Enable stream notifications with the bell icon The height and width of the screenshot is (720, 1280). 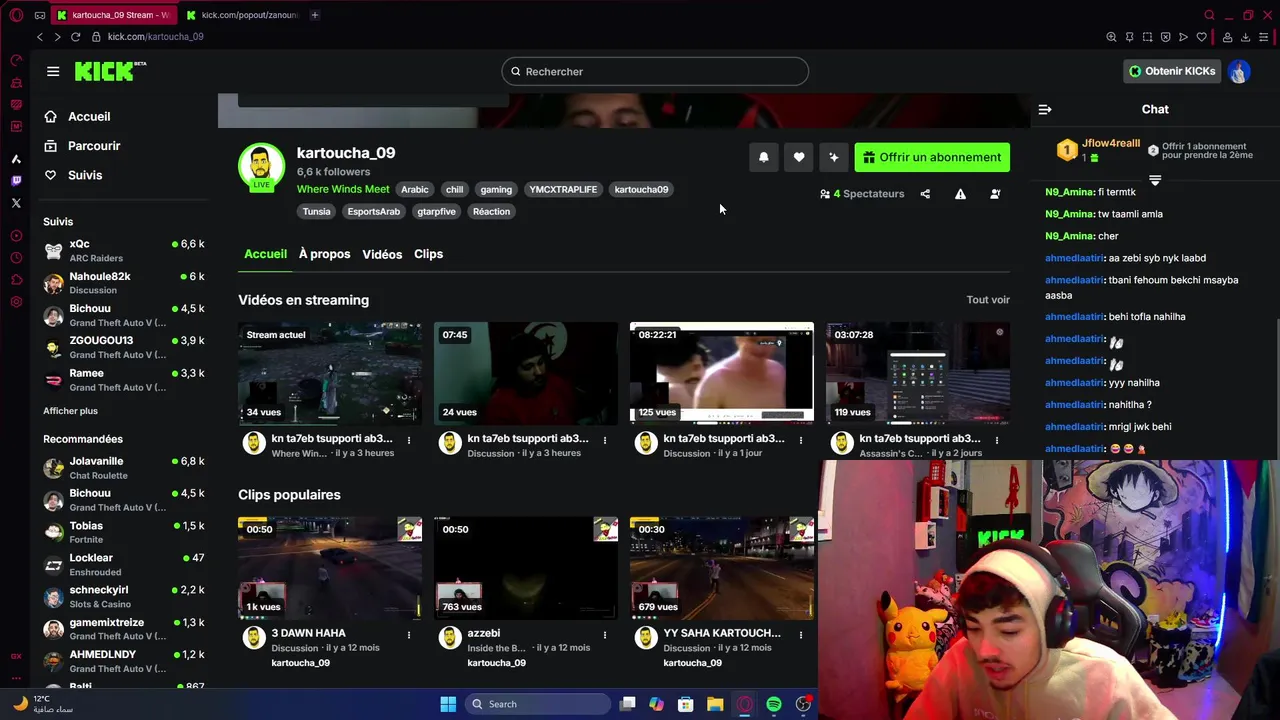(764, 157)
